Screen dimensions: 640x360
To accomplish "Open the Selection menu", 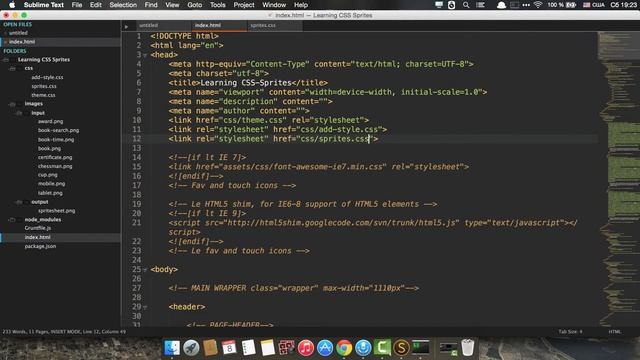I will click(123, 5).
